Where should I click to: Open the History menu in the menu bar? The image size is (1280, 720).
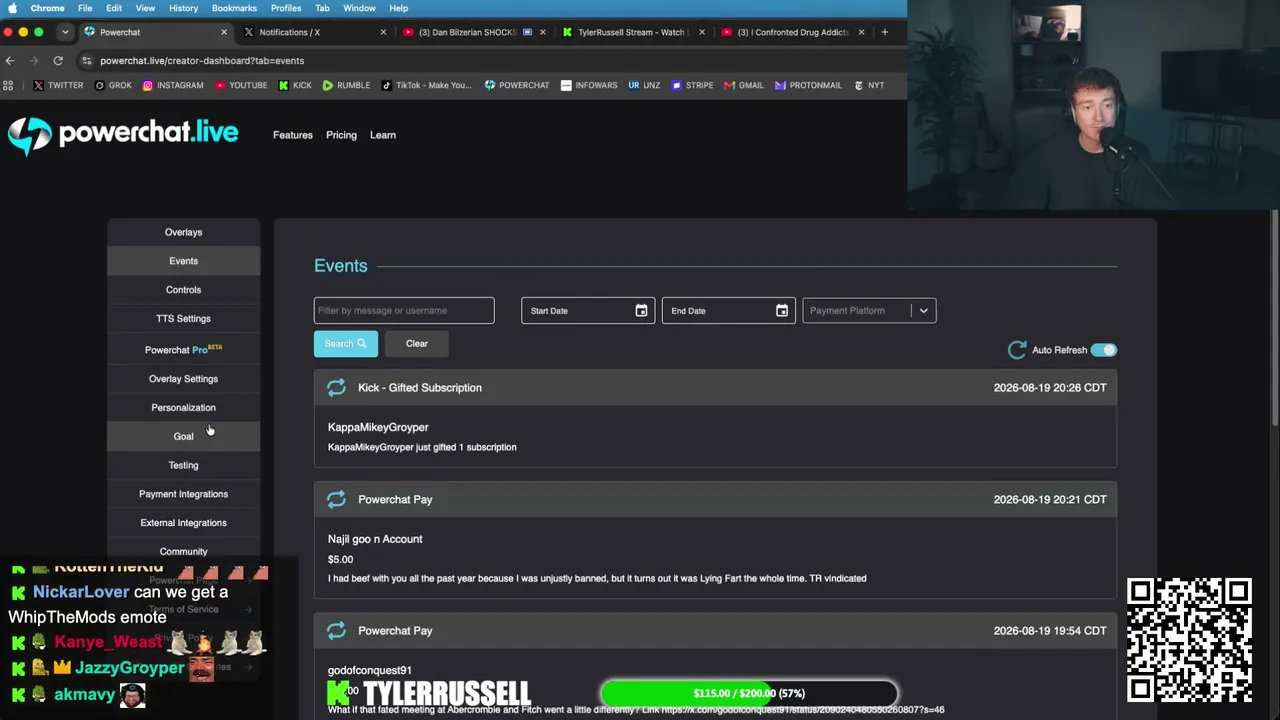click(183, 8)
